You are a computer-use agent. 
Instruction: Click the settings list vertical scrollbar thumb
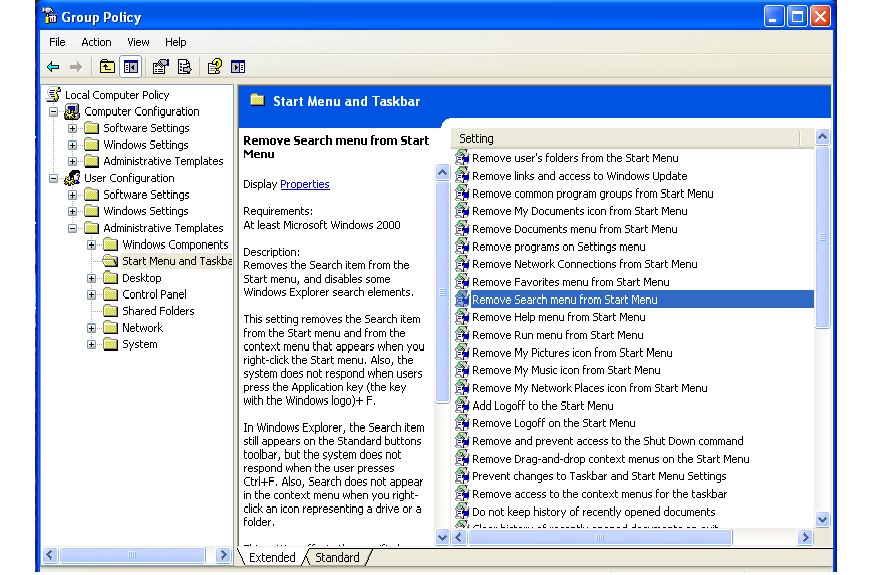822,237
